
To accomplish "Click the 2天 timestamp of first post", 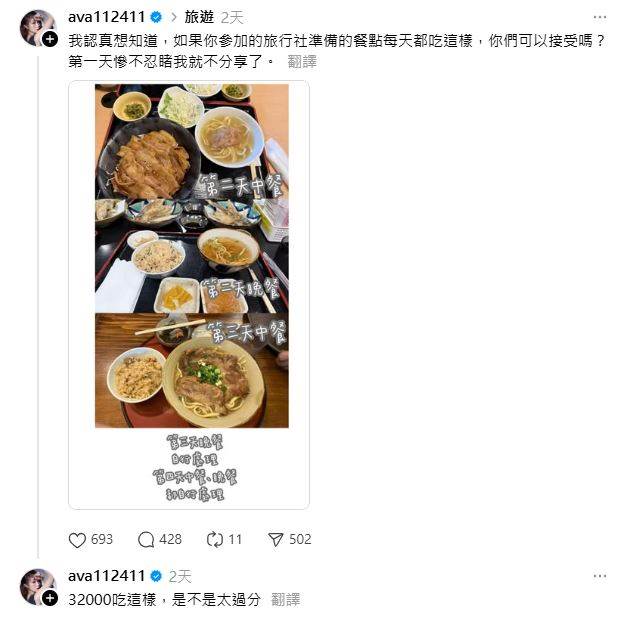I will [x=232, y=17].
